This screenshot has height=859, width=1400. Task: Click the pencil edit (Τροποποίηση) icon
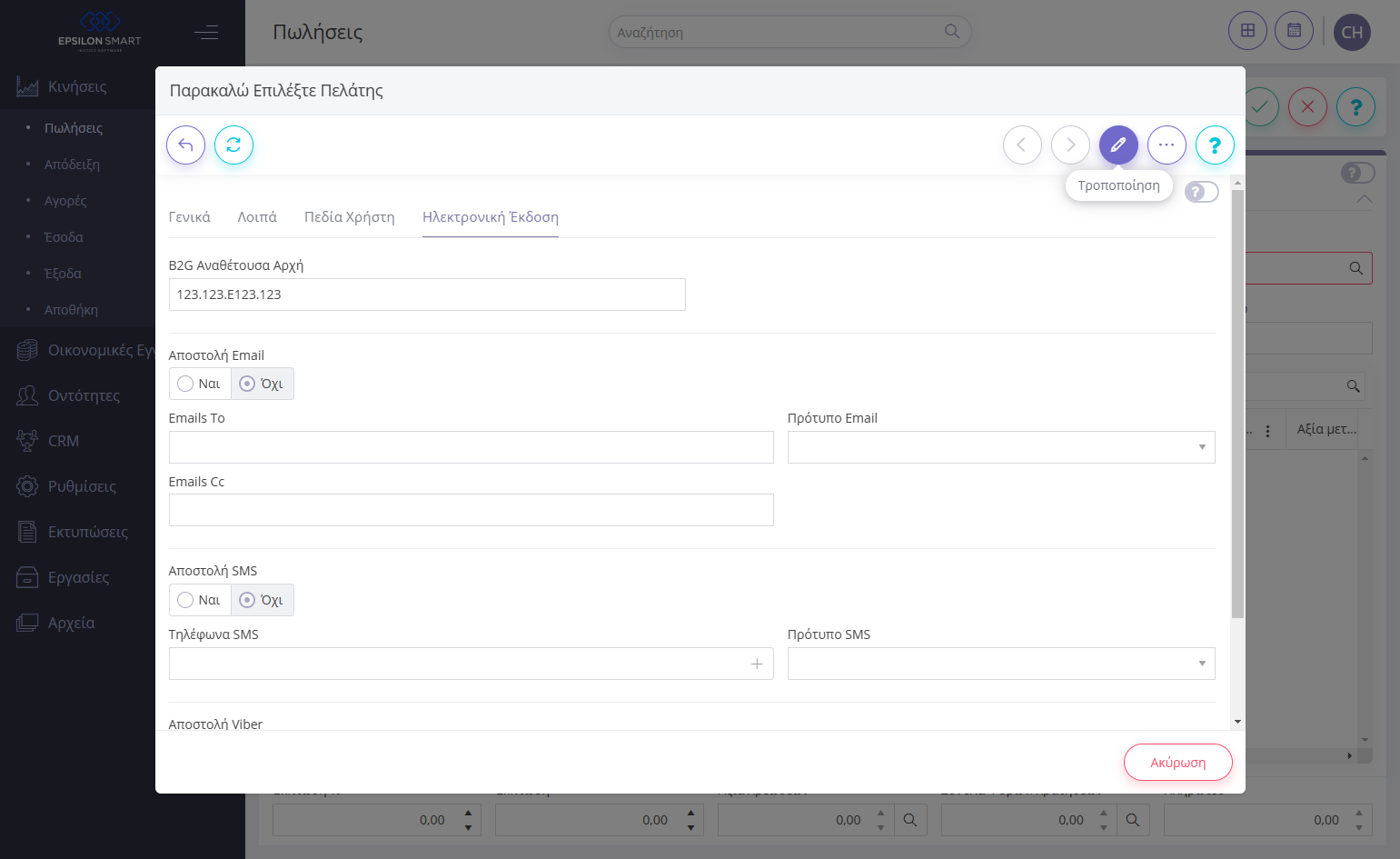(1118, 145)
